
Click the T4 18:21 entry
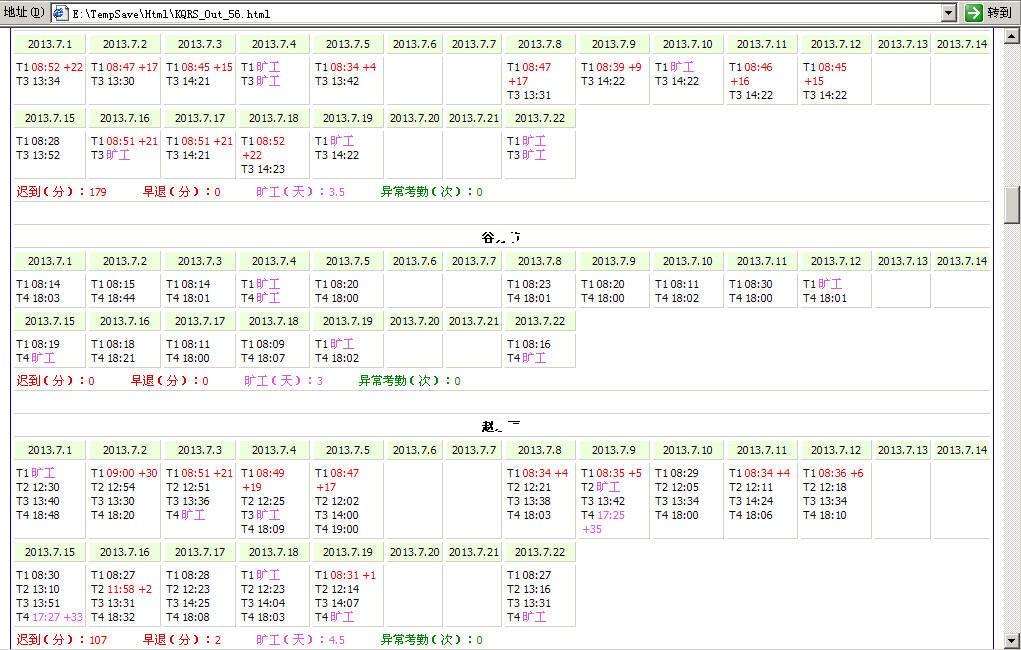pos(113,358)
